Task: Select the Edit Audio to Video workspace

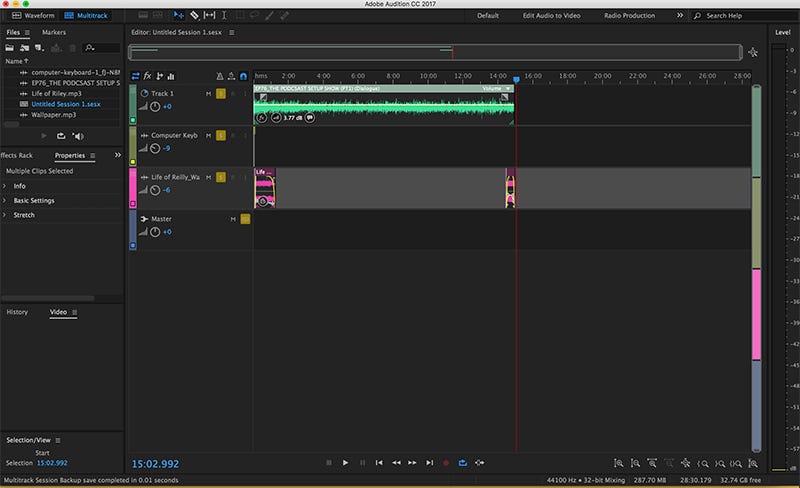Action: 551,15
